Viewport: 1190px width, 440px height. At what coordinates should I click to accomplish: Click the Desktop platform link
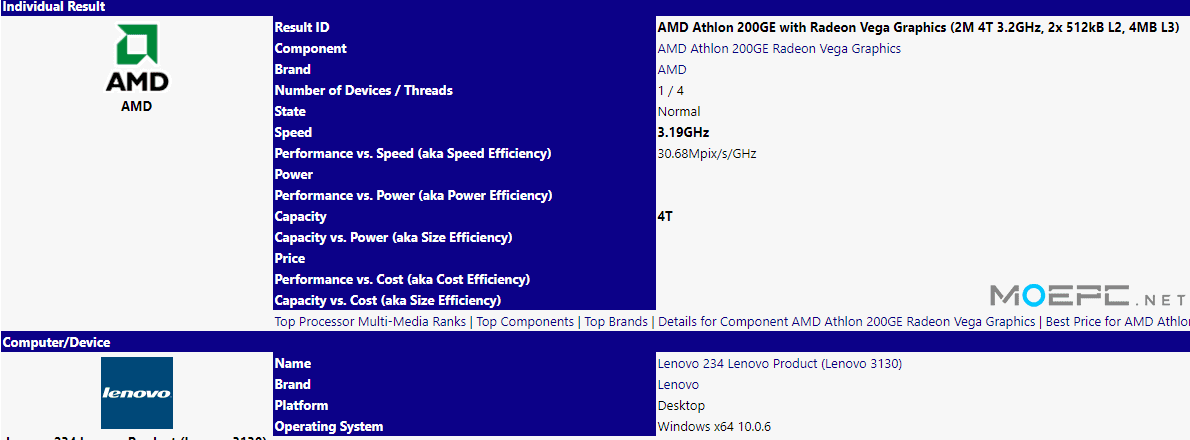click(x=681, y=406)
